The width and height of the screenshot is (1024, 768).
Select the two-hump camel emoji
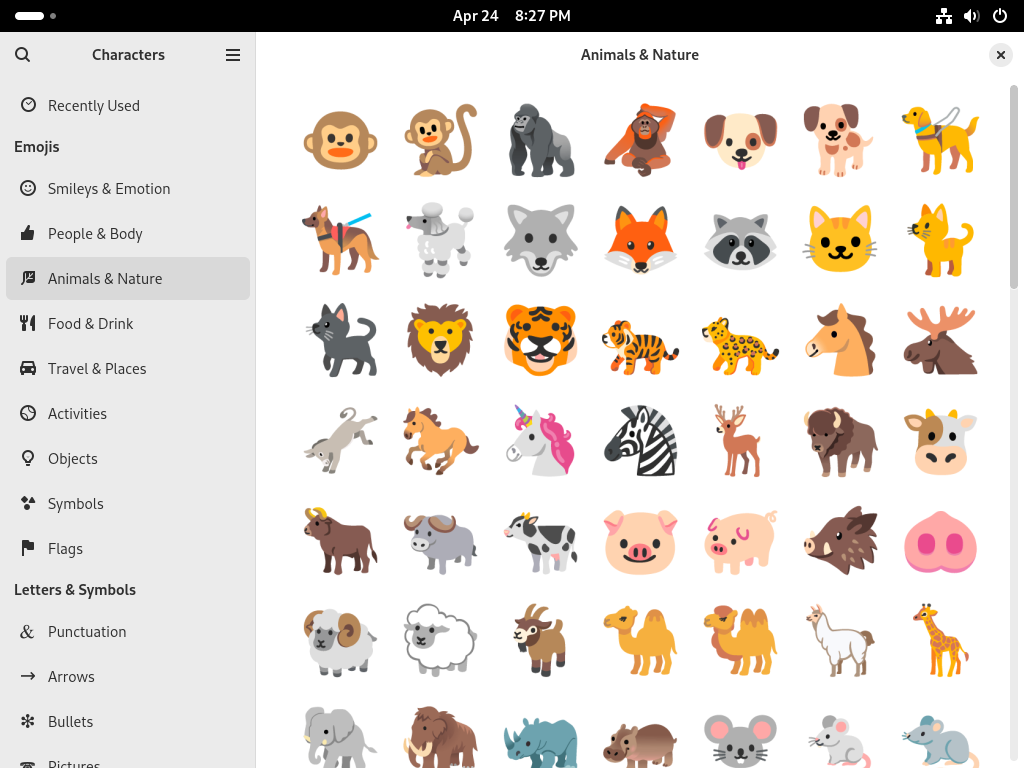coord(740,641)
